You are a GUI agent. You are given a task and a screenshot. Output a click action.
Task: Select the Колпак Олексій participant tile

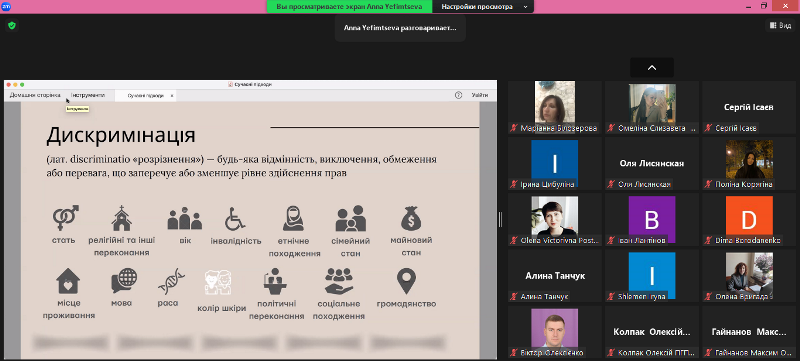pos(652,332)
